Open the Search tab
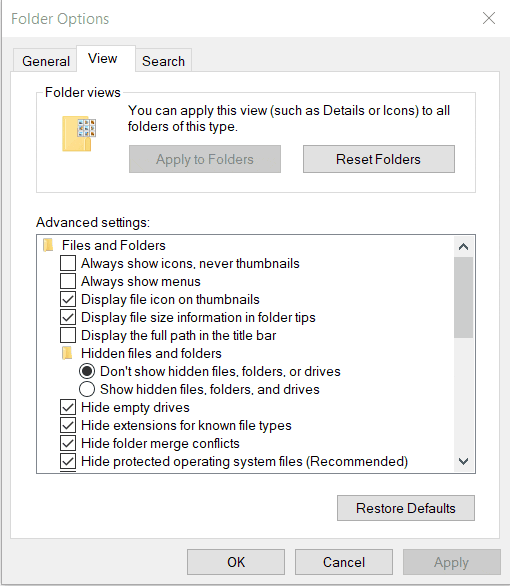This screenshot has width=510, height=586. (163, 61)
